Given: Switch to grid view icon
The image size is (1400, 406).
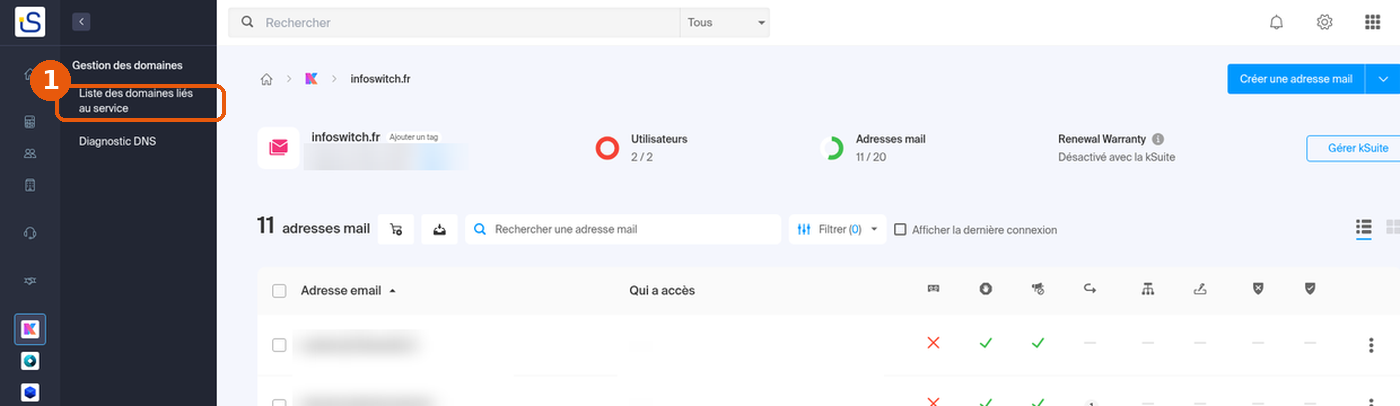Looking at the screenshot, I should pyautogui.click(x=1393, y=229).
